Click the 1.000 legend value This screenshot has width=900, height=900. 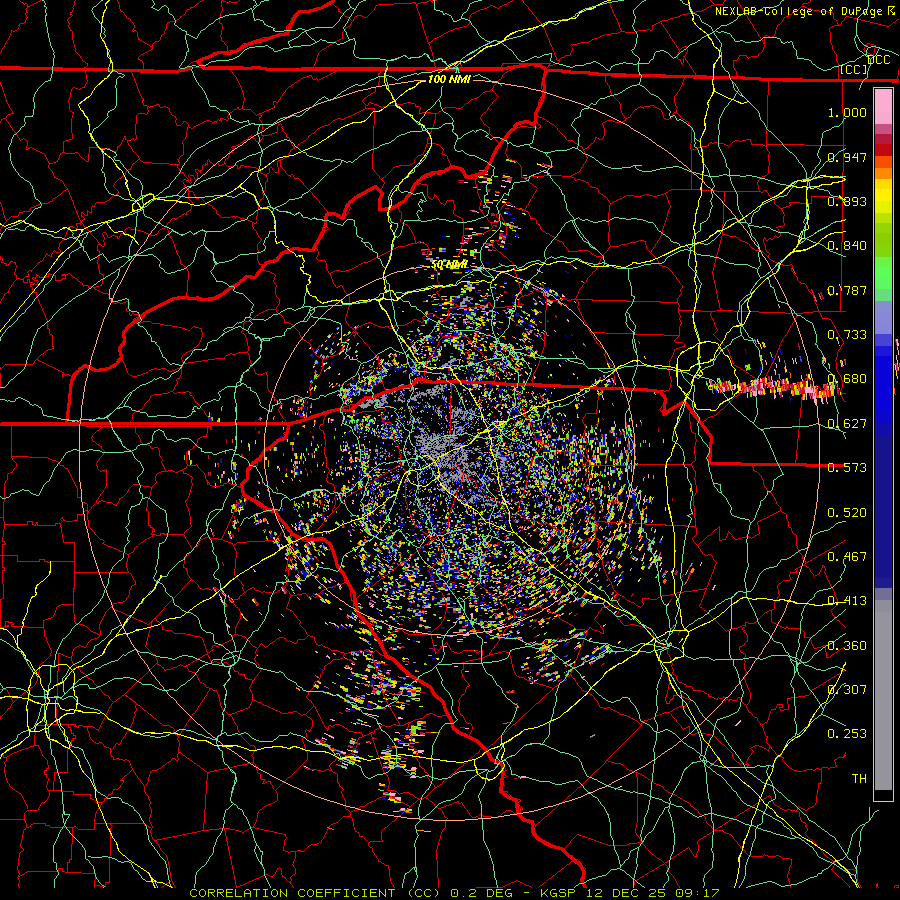(847, 112)
